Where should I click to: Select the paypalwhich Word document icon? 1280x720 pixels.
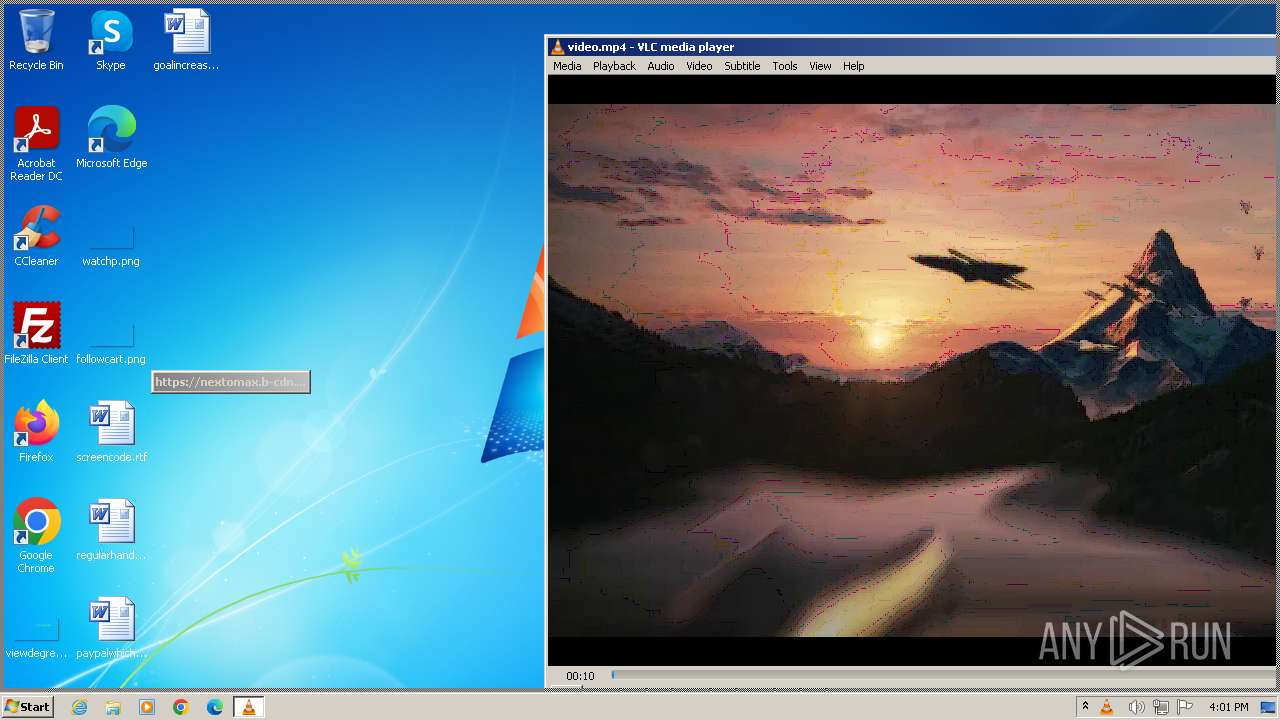(x=111, y=628)
